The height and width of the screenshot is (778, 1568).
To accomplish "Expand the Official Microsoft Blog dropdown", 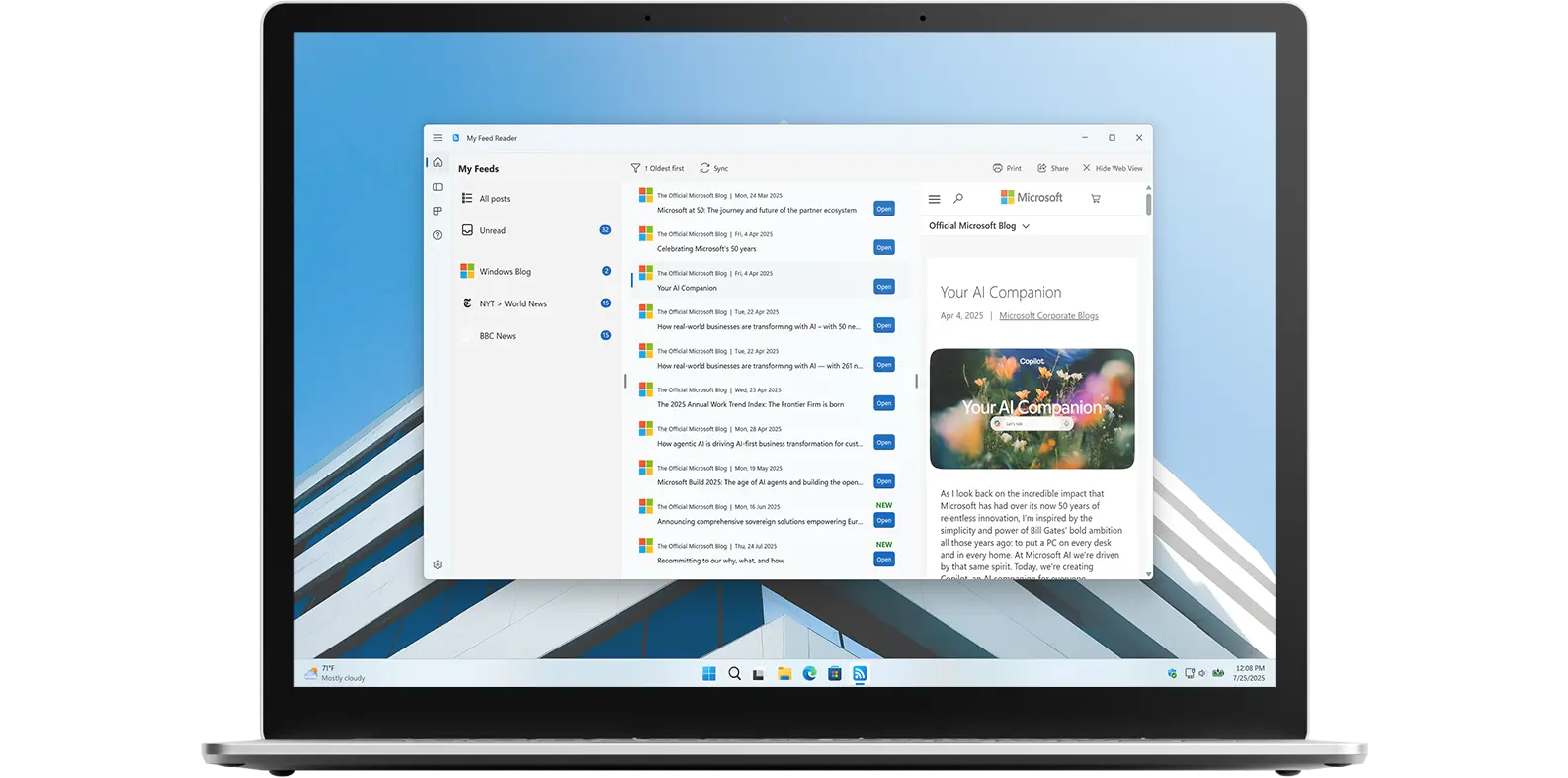I will [x=979, y=226].
